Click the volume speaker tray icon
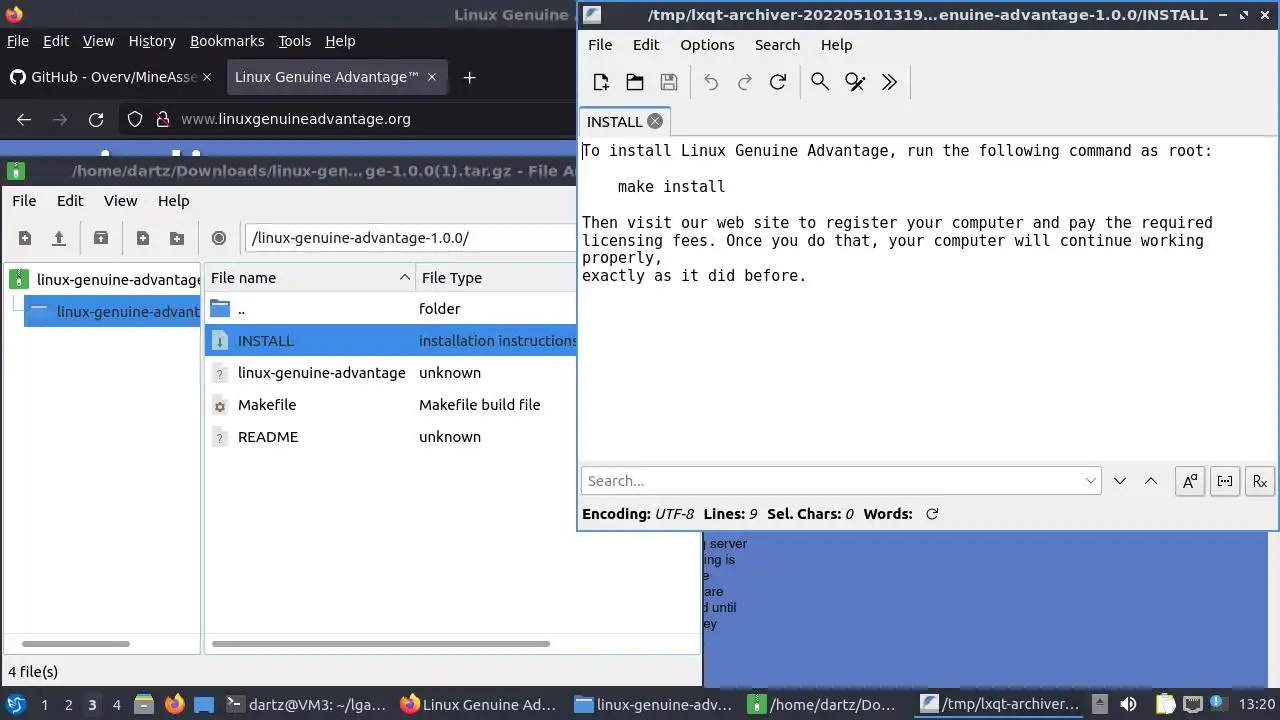 (x=1128, y=705)
